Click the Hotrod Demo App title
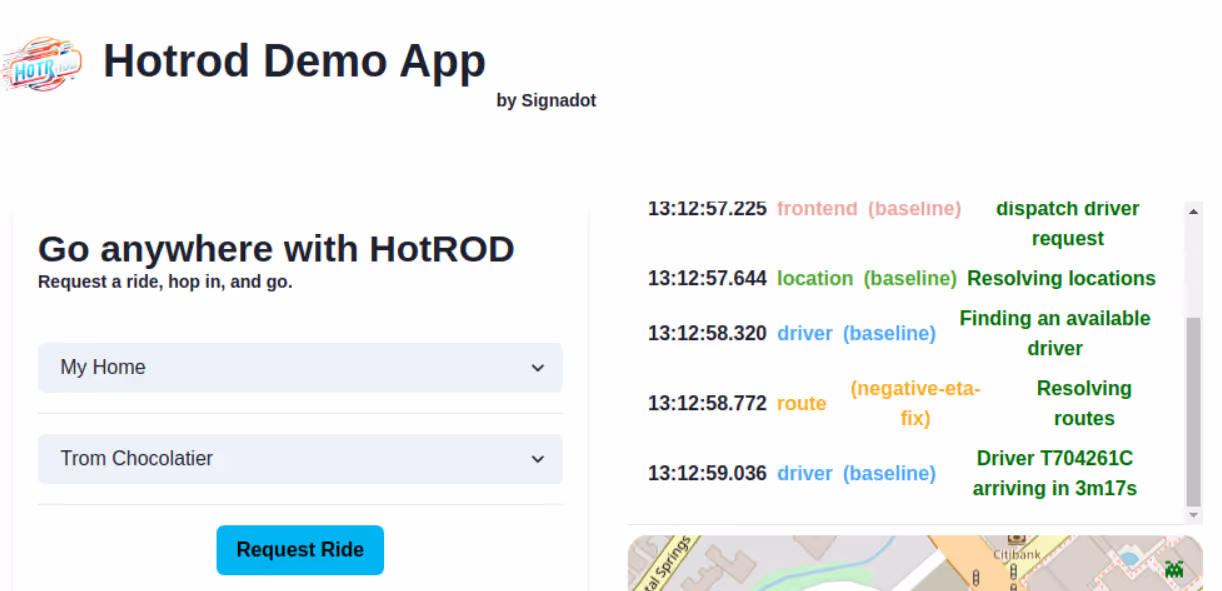 click(294, 61)
